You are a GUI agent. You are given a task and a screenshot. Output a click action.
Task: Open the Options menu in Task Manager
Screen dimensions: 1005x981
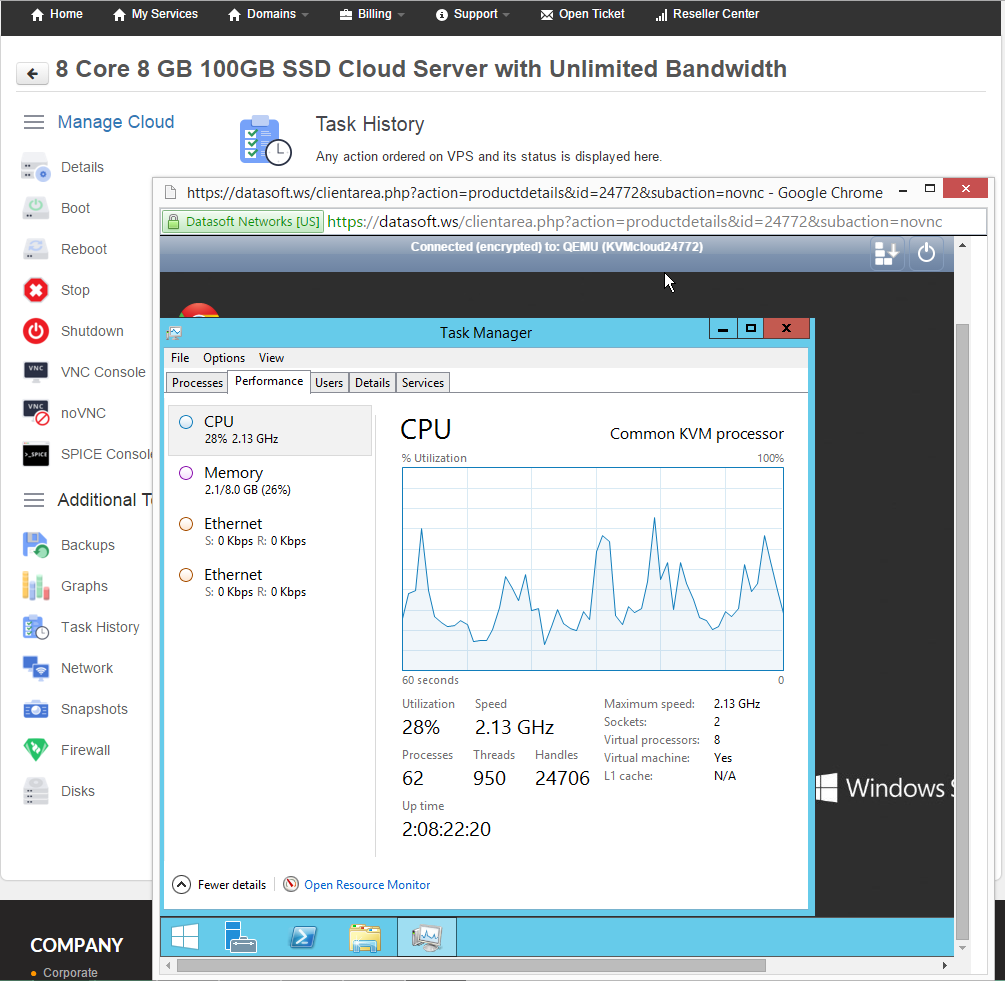tap(224, 357)
